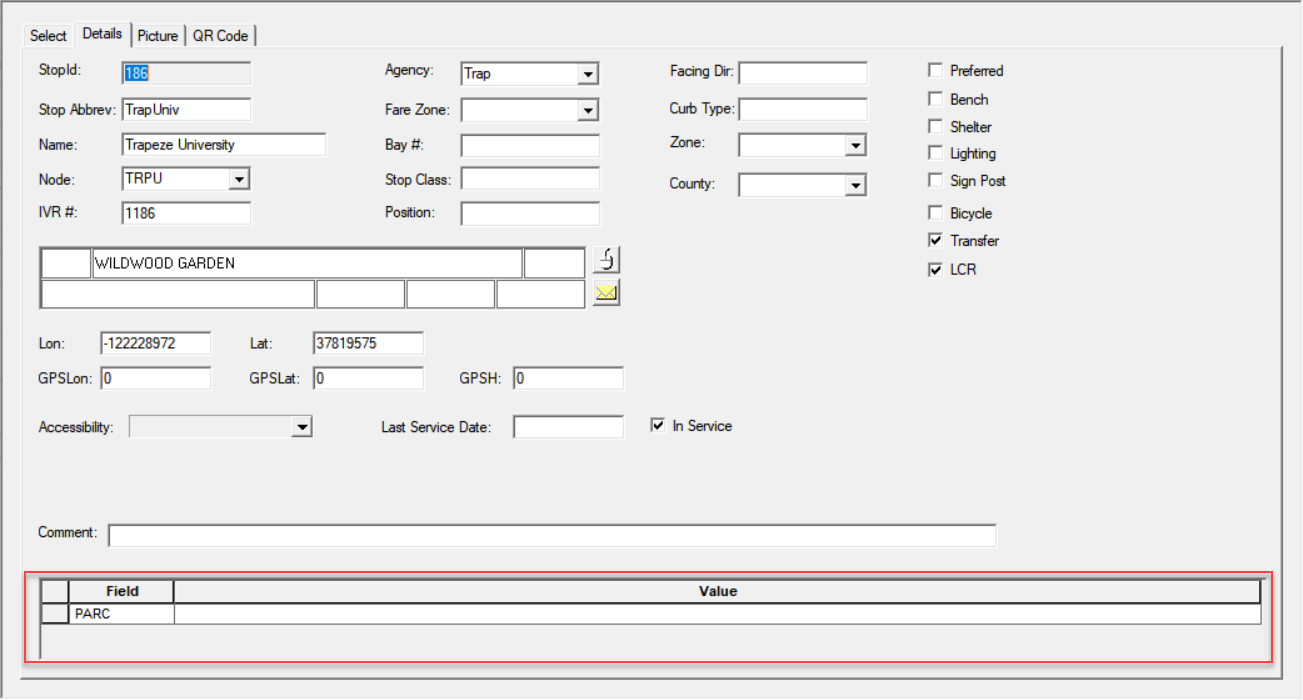
Task: Open the Node dropdown showing TRPU
Action: pos(237,178)
